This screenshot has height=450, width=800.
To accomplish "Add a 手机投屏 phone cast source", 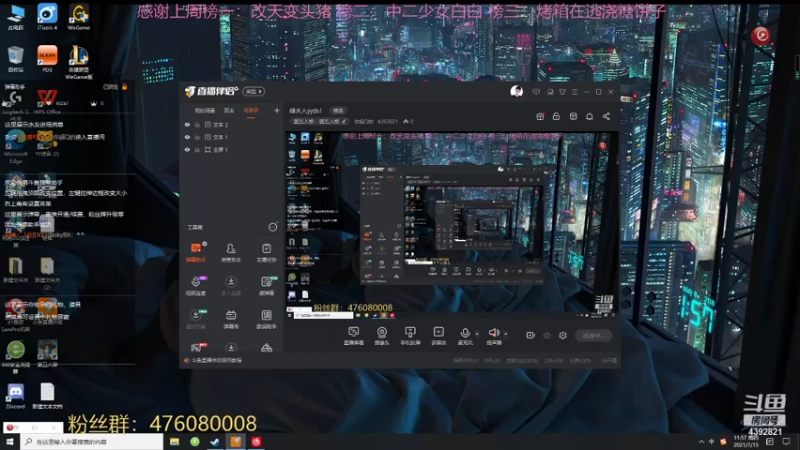I will tap(410, 336).
